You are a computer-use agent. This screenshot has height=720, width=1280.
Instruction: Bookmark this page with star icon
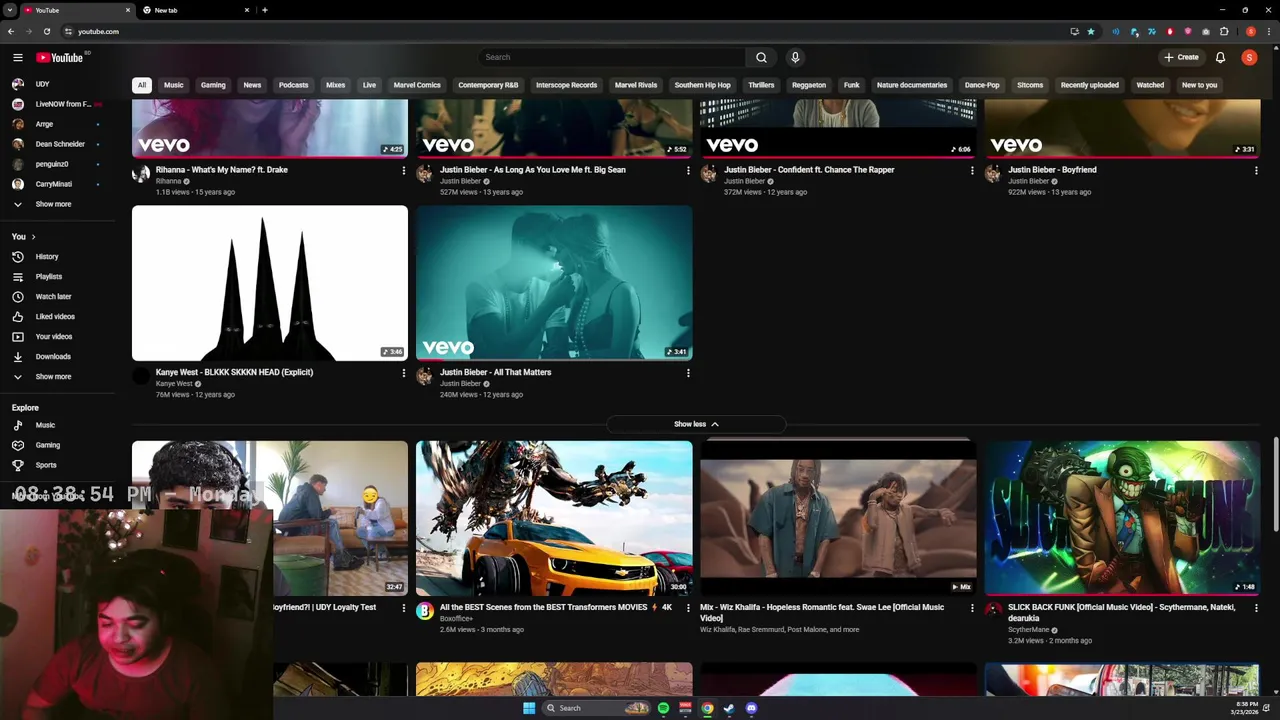(1091, 31)
